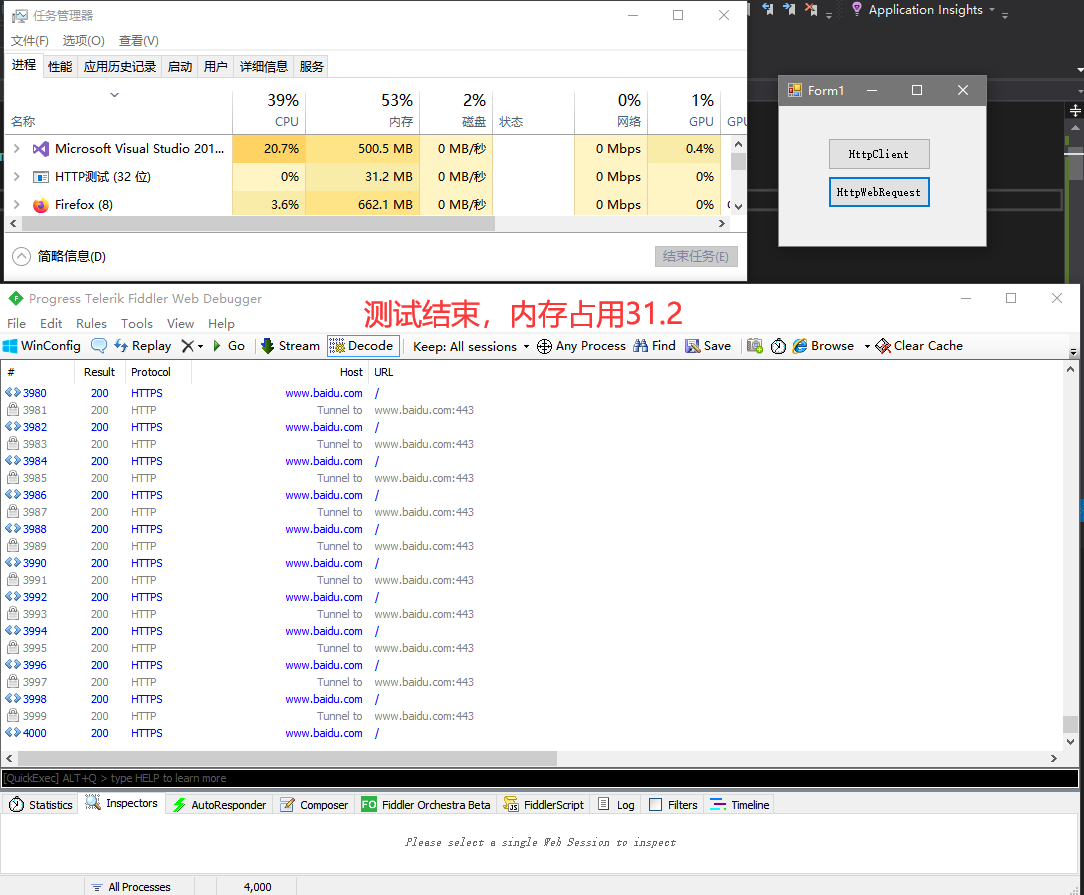Image resolution: width=1084 pixels, height=895 pixels.
Task: Open the Find sessions binoculars tool
Action: [654, 346]
